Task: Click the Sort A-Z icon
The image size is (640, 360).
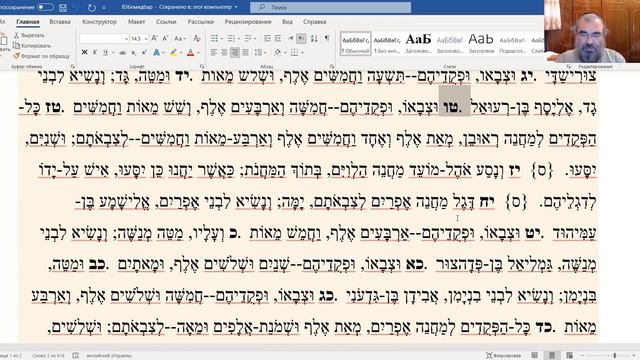Action: tap(314, 38)
